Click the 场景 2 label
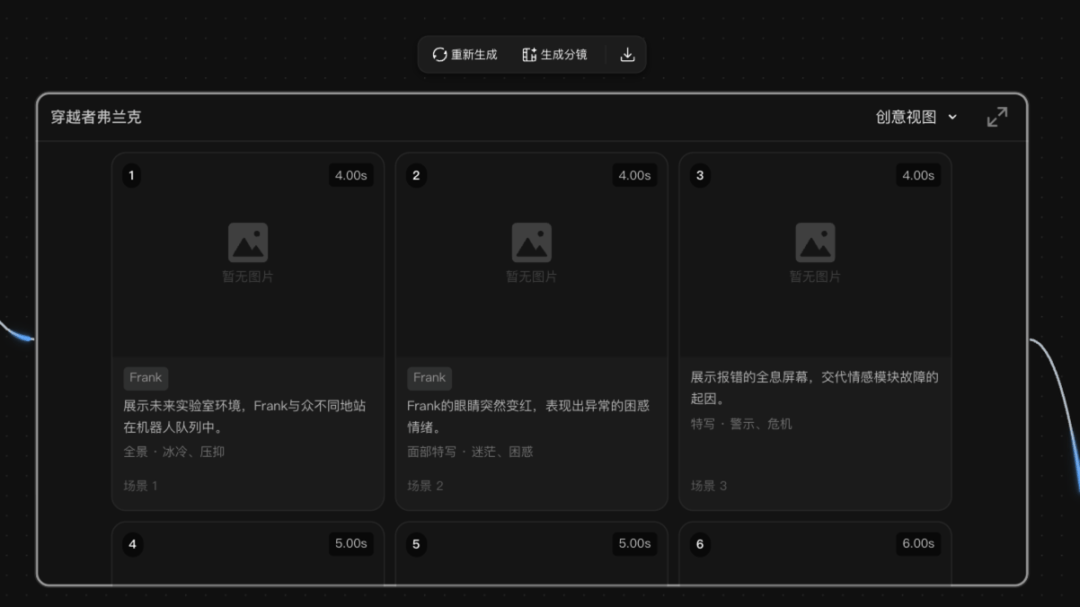This screenshot has height=607, width=1080. (425, 486)
